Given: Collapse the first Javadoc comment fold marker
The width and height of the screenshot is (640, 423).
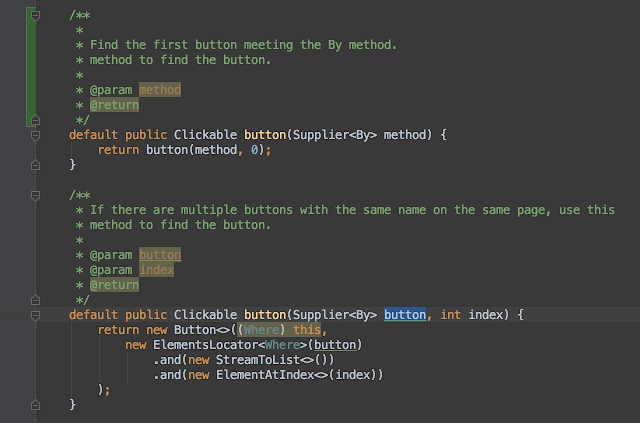Looking at the screenshot, I should 36,16.
